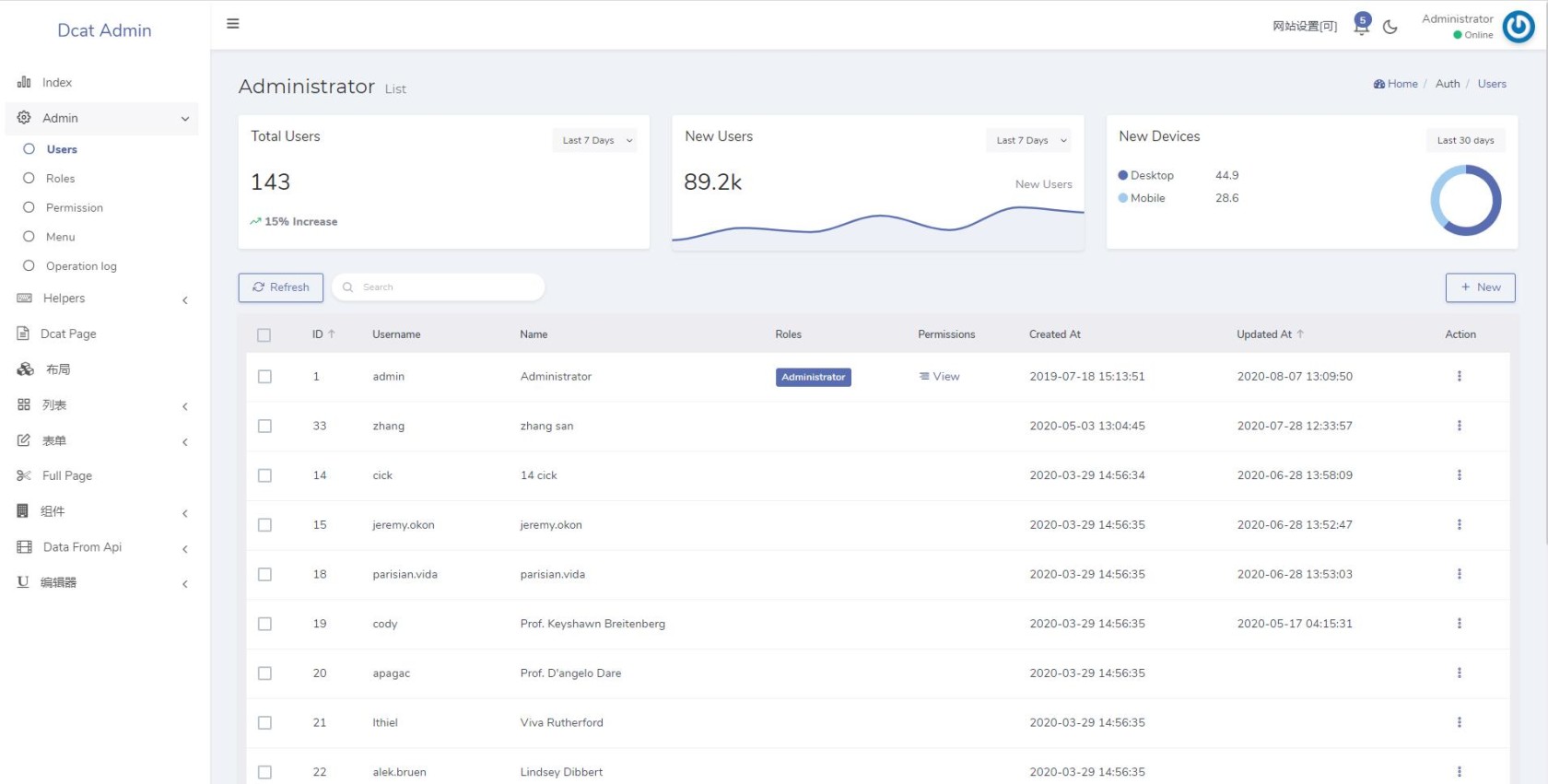The width and height of the screenshot is (1548, 784).
Task: Click the hamburger menu icon to collapse sidebar
Action: tap(233, 24)
